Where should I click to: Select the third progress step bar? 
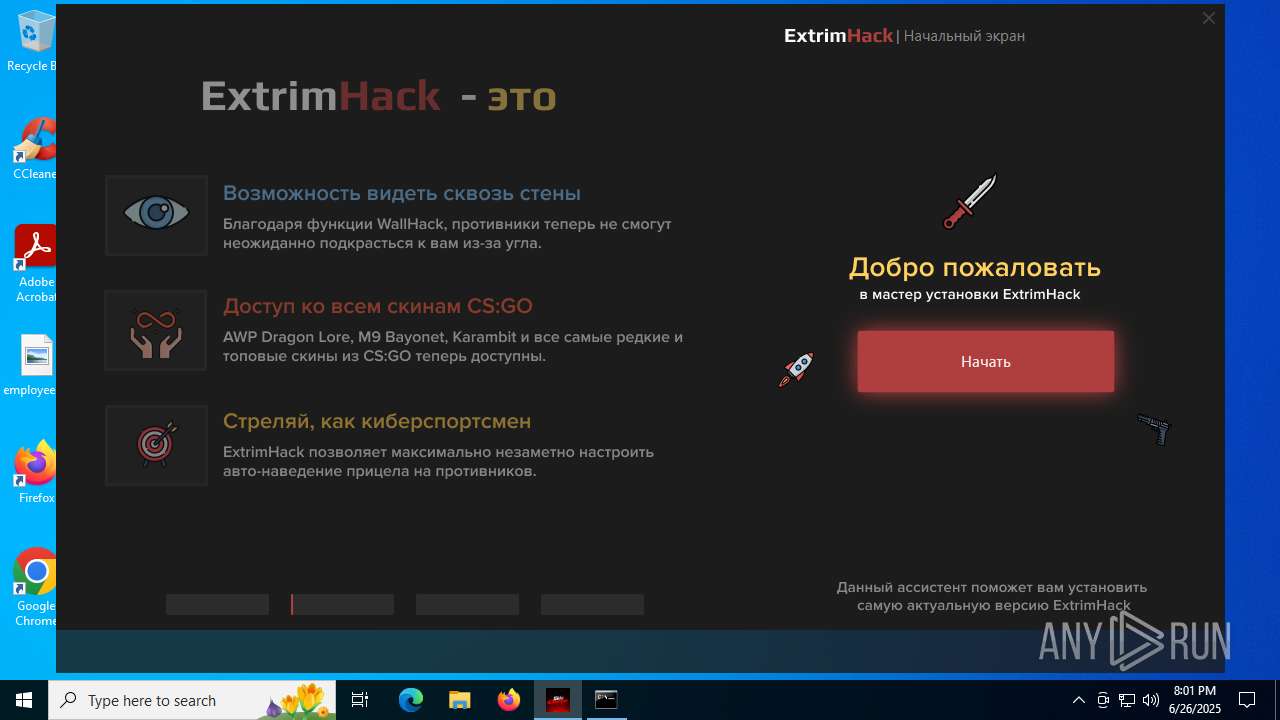(x=467, y=604)
